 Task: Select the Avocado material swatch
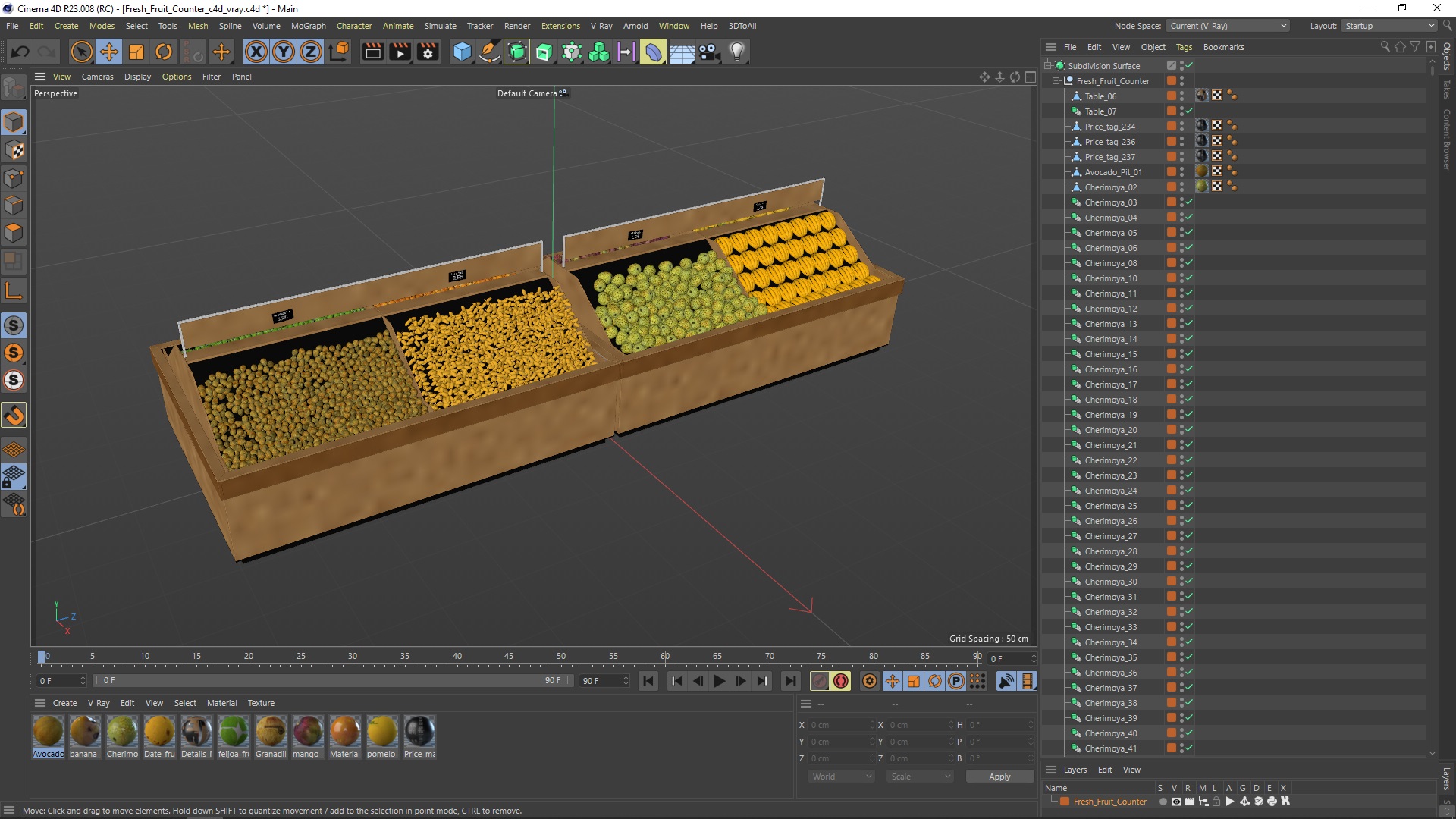pos(48,731)
